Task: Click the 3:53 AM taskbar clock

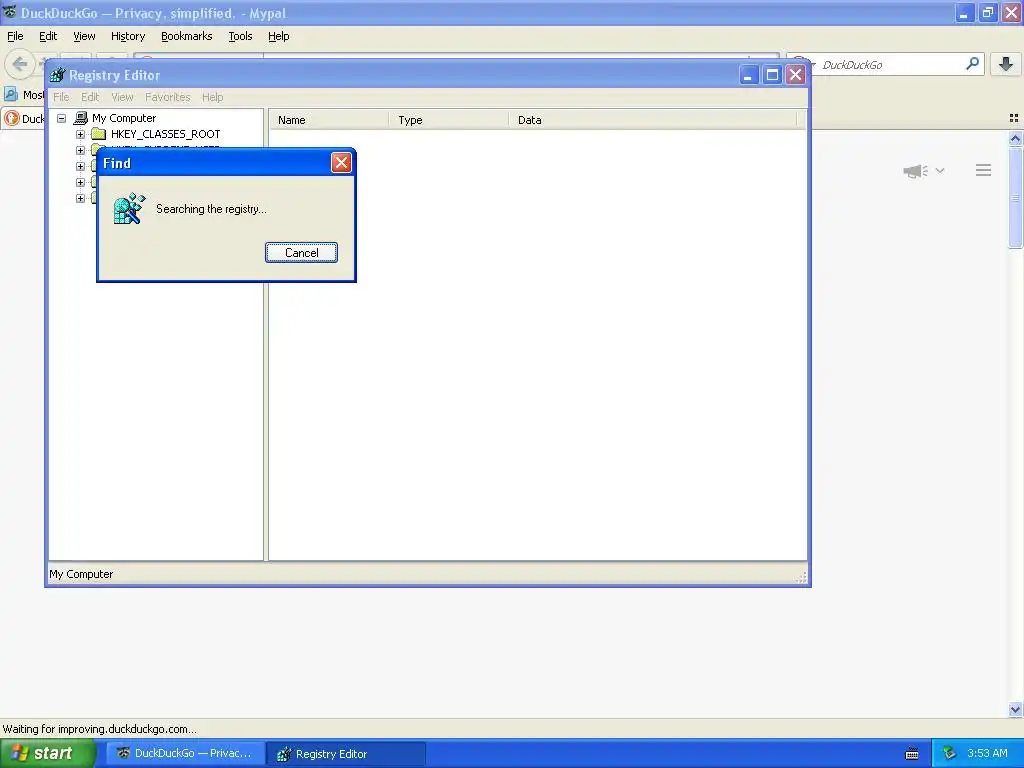Action: pyautogui.click(x=987, y=754)
